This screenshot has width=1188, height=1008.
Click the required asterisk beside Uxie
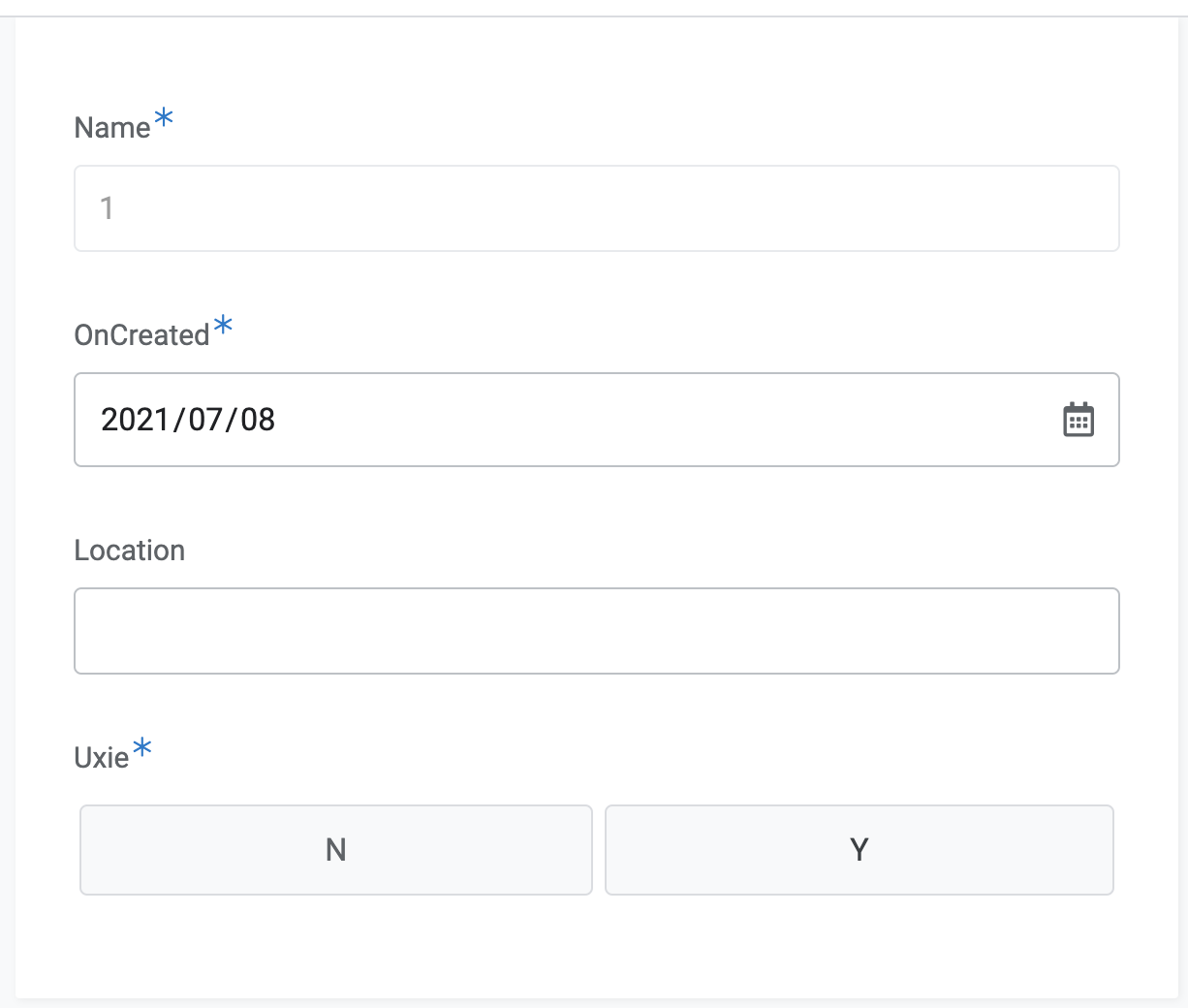pyautogui.click(x=142, y=747)
